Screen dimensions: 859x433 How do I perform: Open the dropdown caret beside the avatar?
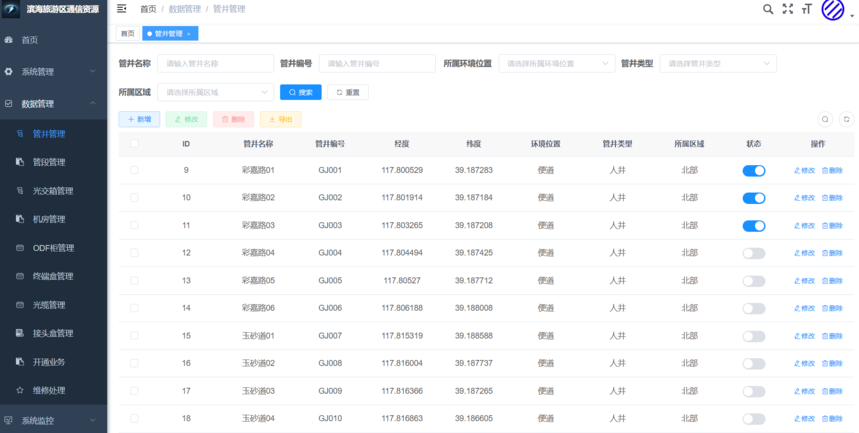[x=852, y=16]
